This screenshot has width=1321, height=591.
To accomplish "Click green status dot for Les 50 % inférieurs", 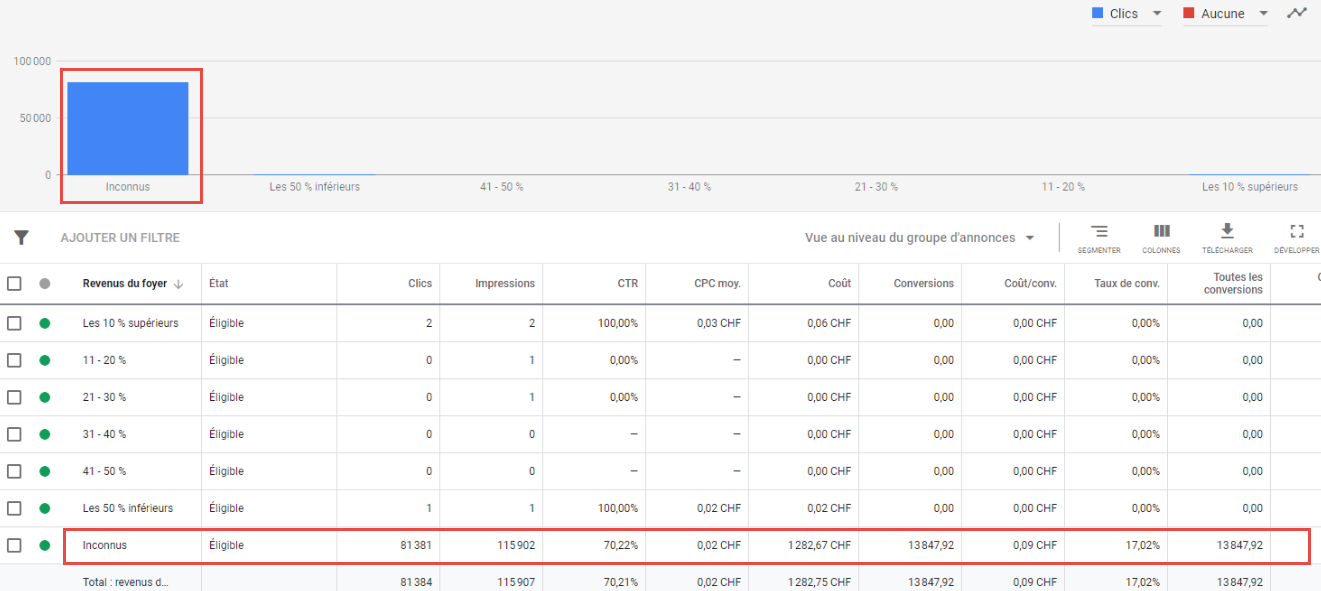I will pyautogui.click(x=44, y=508).
